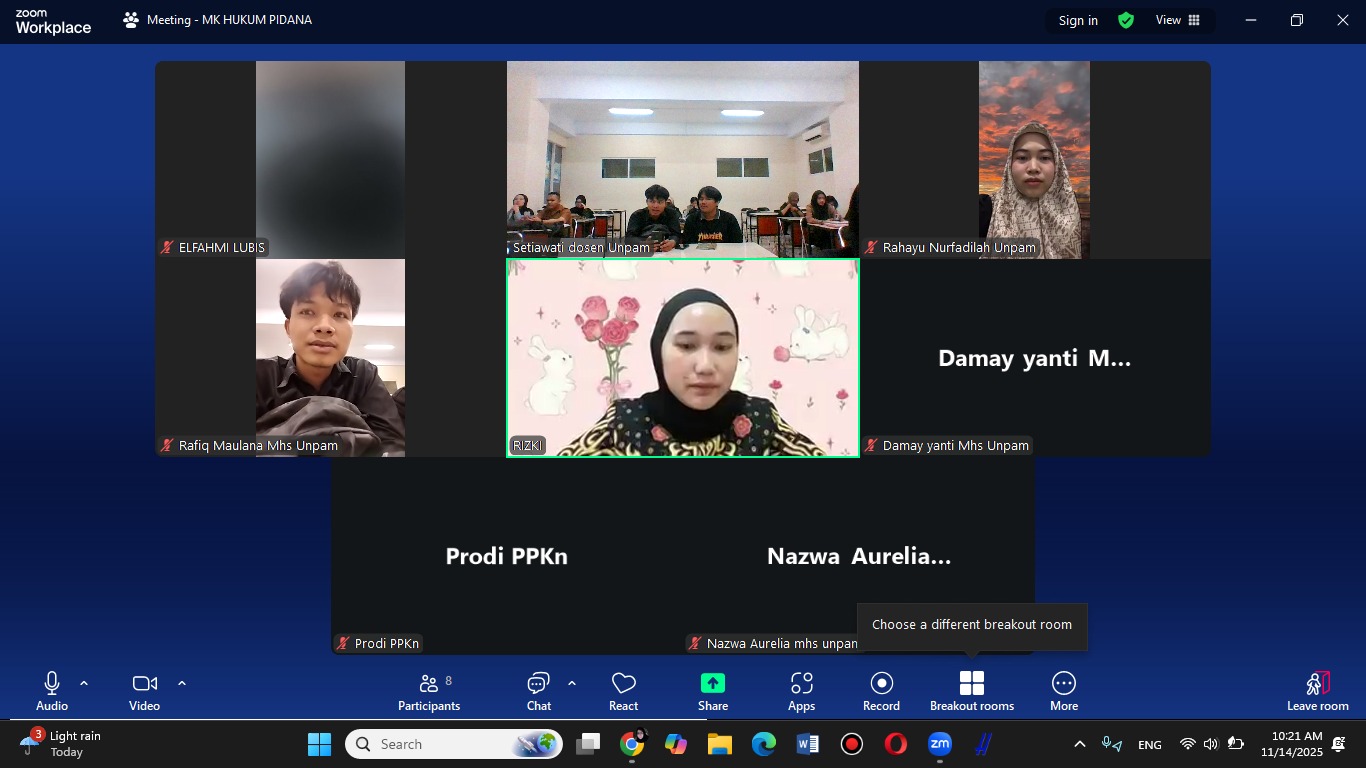Open the Participants panel
Image resolution: width=1366 pixels, height=768 pixels.
[429, 691]
